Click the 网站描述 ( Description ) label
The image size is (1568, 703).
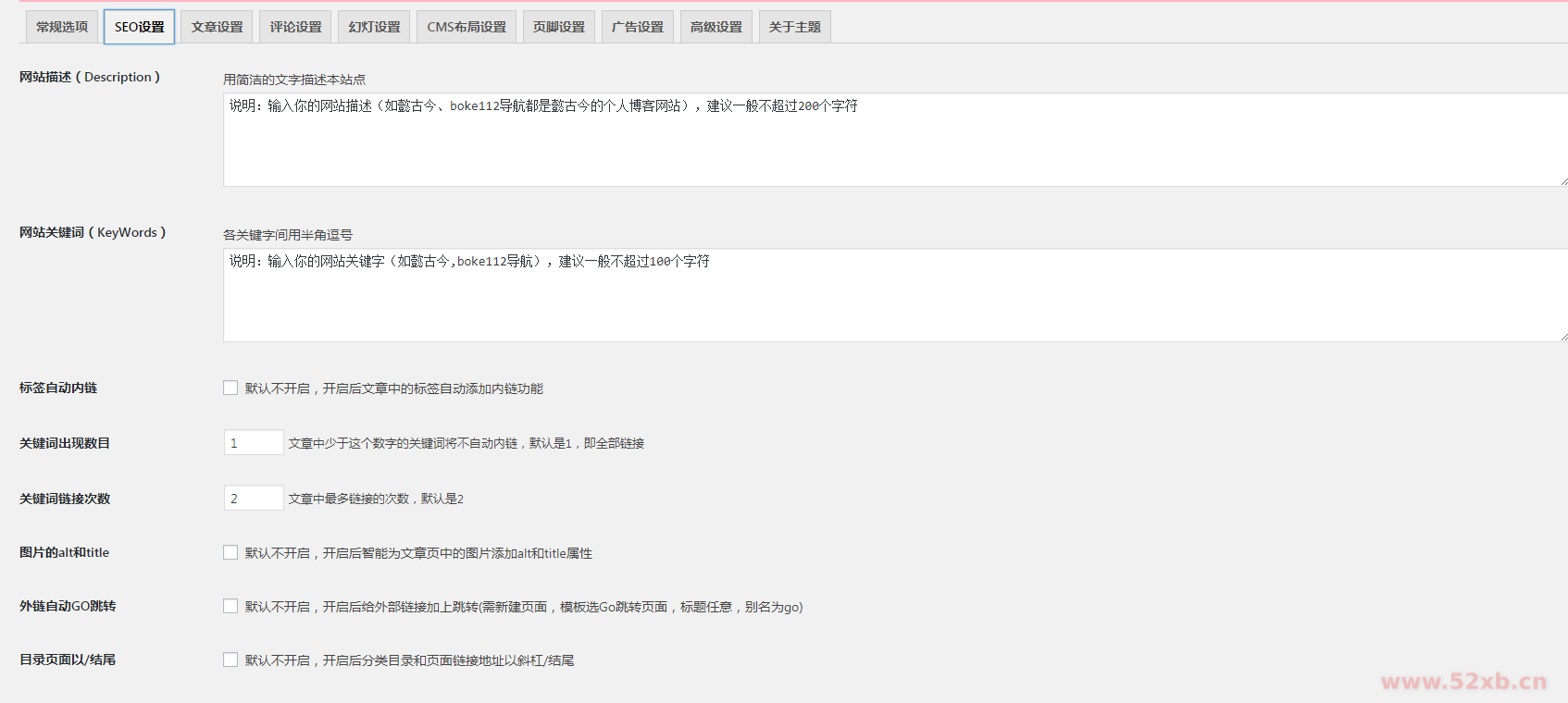tap(90, 77)
